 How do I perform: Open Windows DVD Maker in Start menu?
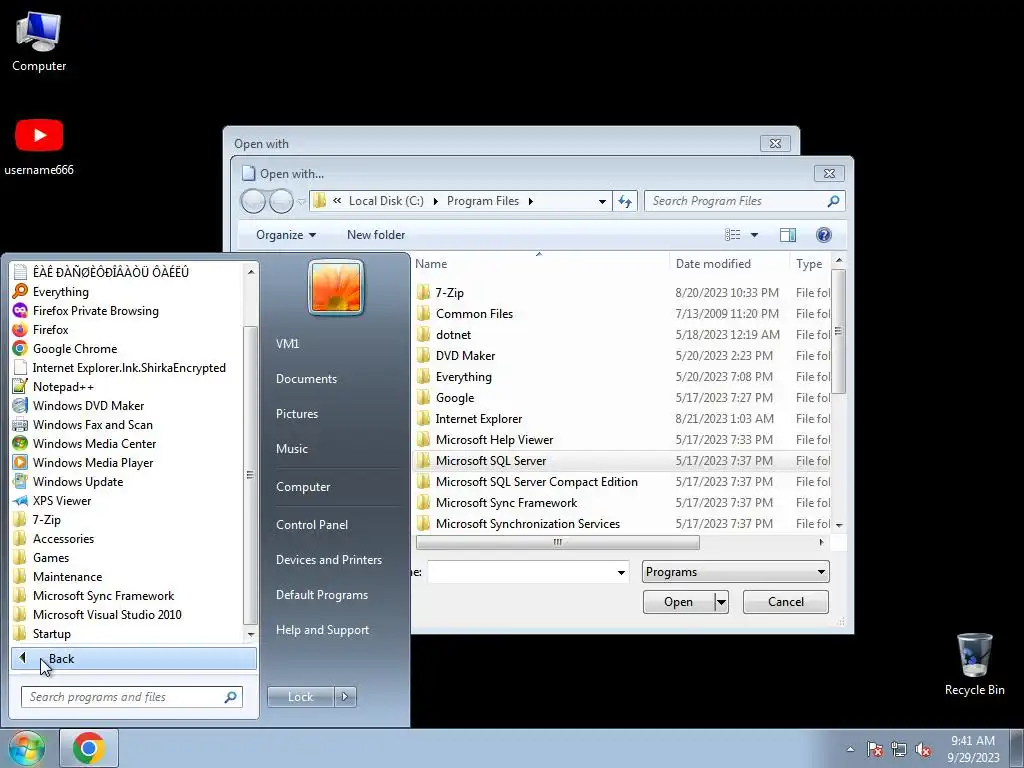click(88, 406)
